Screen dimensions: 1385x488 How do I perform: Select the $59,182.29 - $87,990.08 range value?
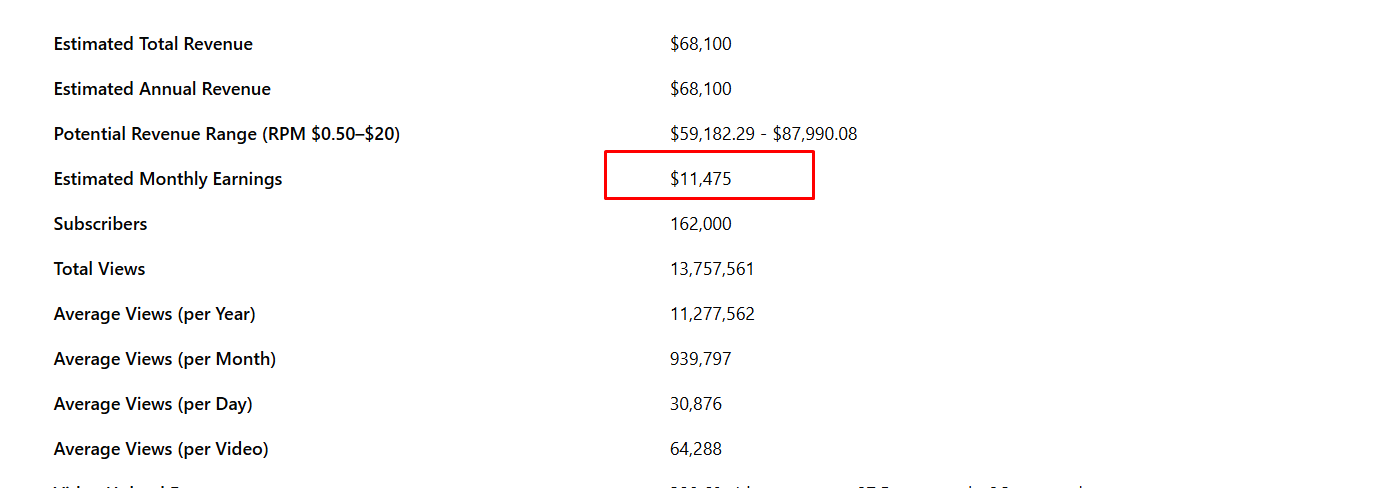[x=763, y=134]
